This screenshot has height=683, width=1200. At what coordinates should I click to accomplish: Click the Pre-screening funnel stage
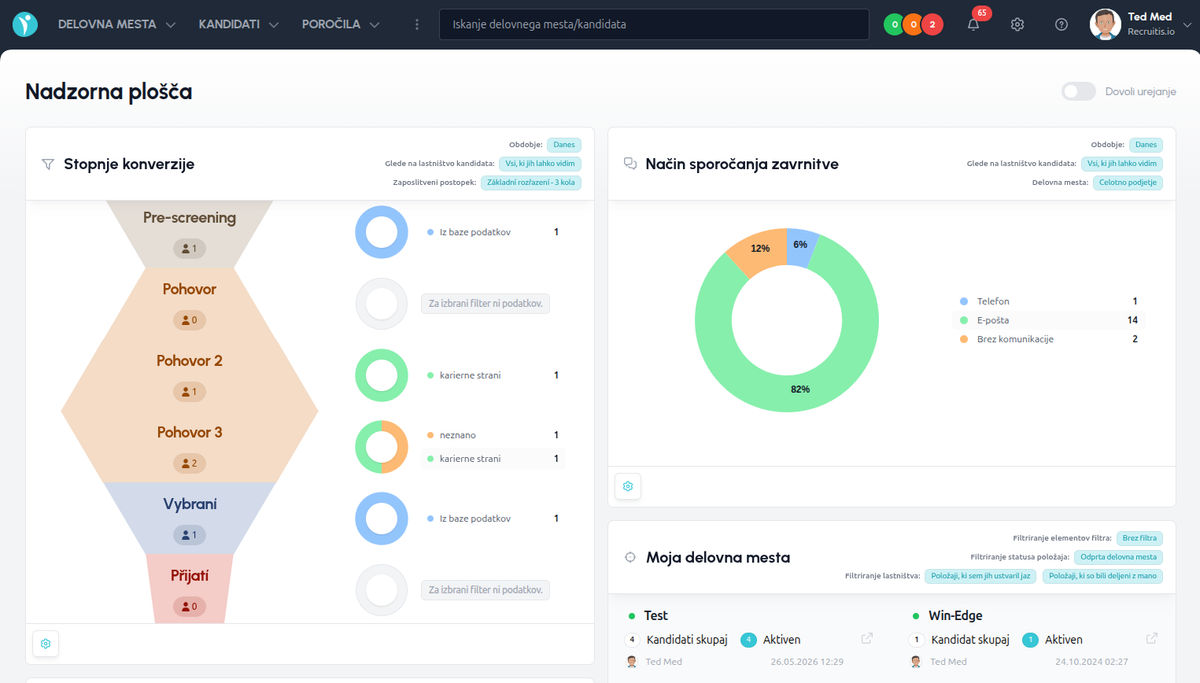point(189,233)
